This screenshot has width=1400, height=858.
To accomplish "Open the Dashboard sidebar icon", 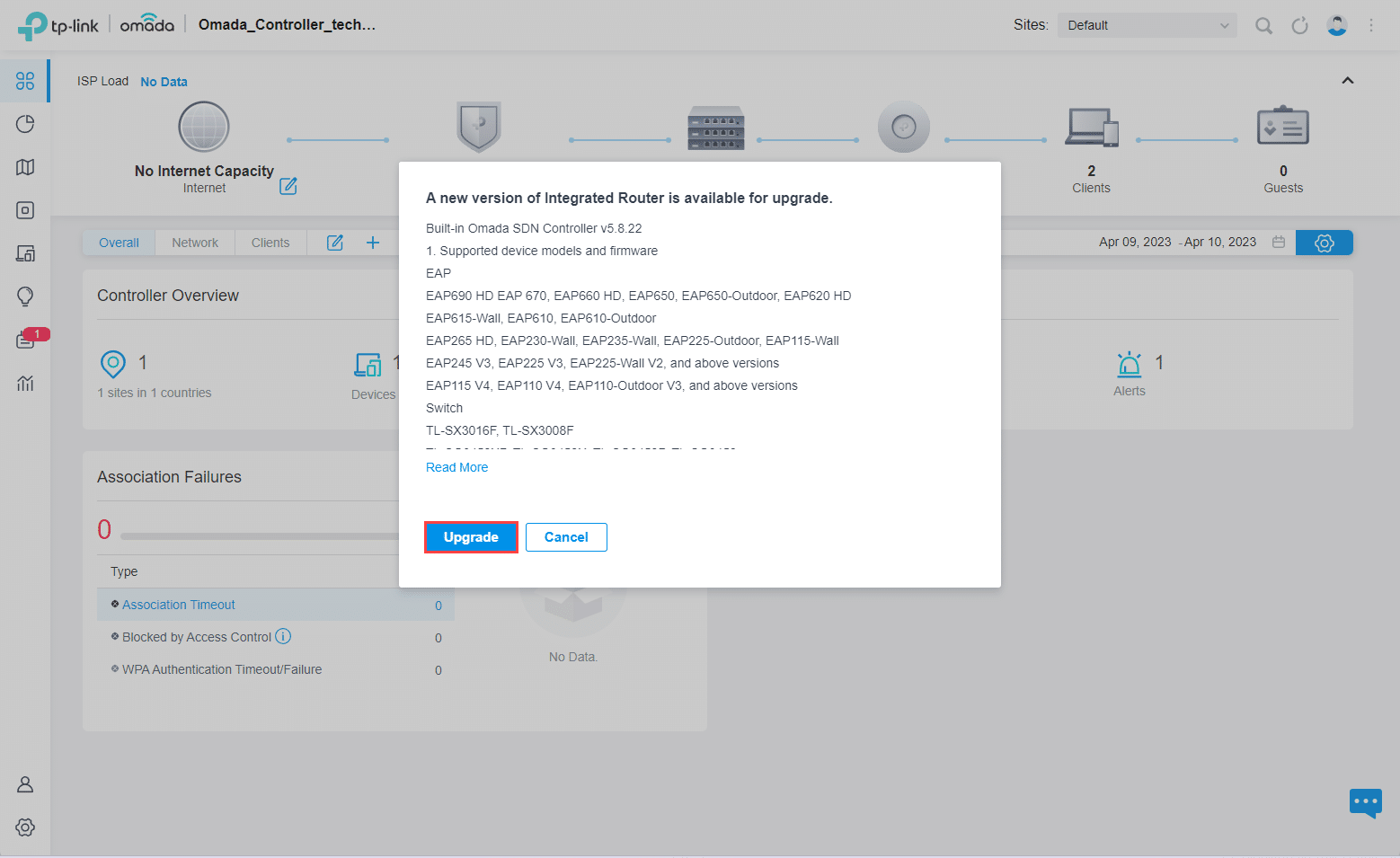I will coord(25,81).
